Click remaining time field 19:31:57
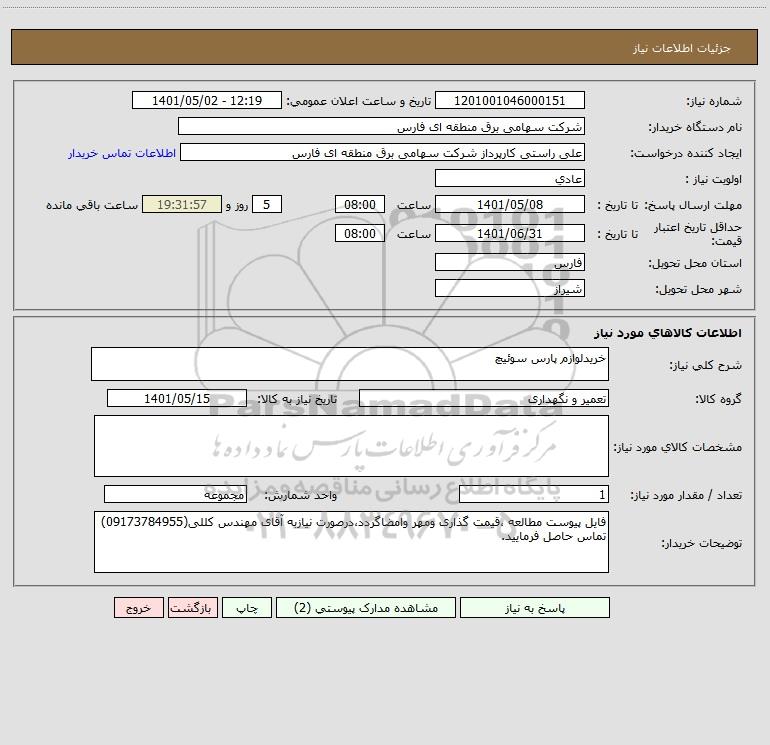The height and width of the screenshot is (745, 770). (182, 204)
